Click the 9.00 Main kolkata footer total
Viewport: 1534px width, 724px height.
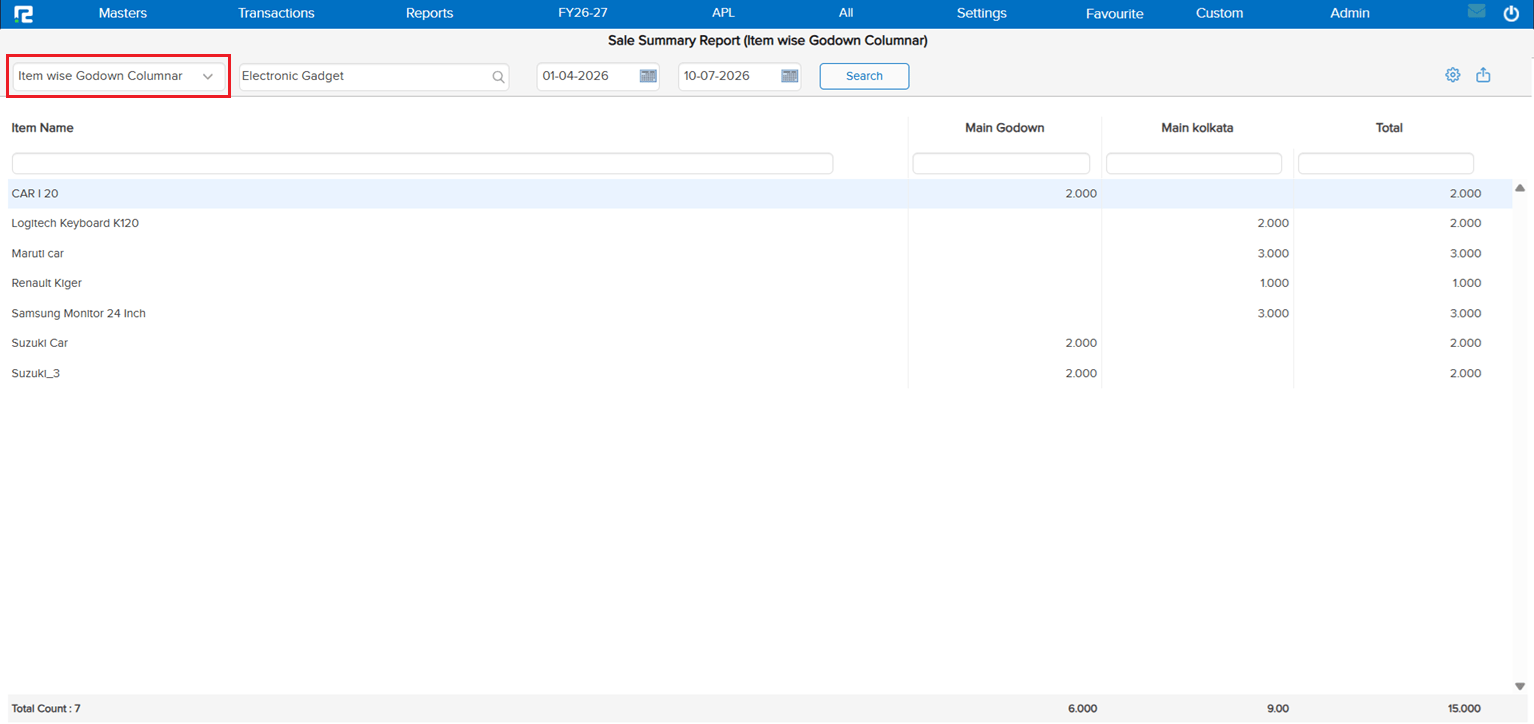coord(1276,708)
